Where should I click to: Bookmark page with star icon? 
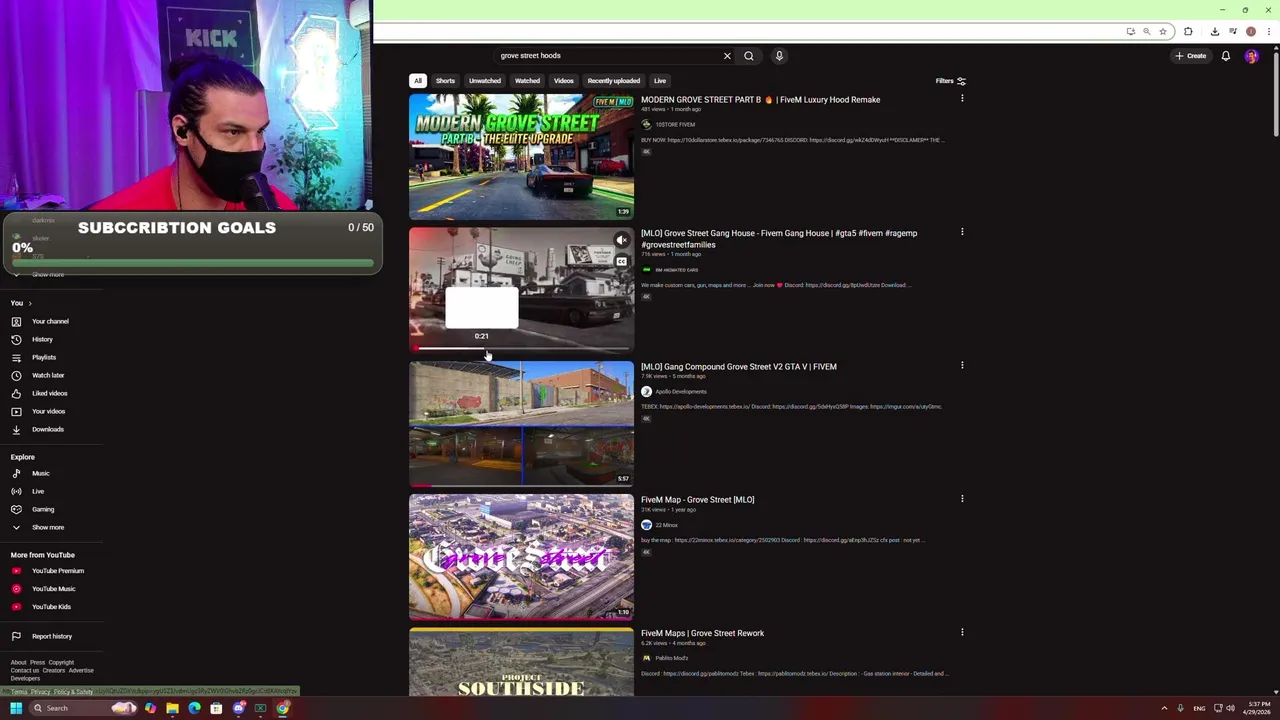point(1162,31)
